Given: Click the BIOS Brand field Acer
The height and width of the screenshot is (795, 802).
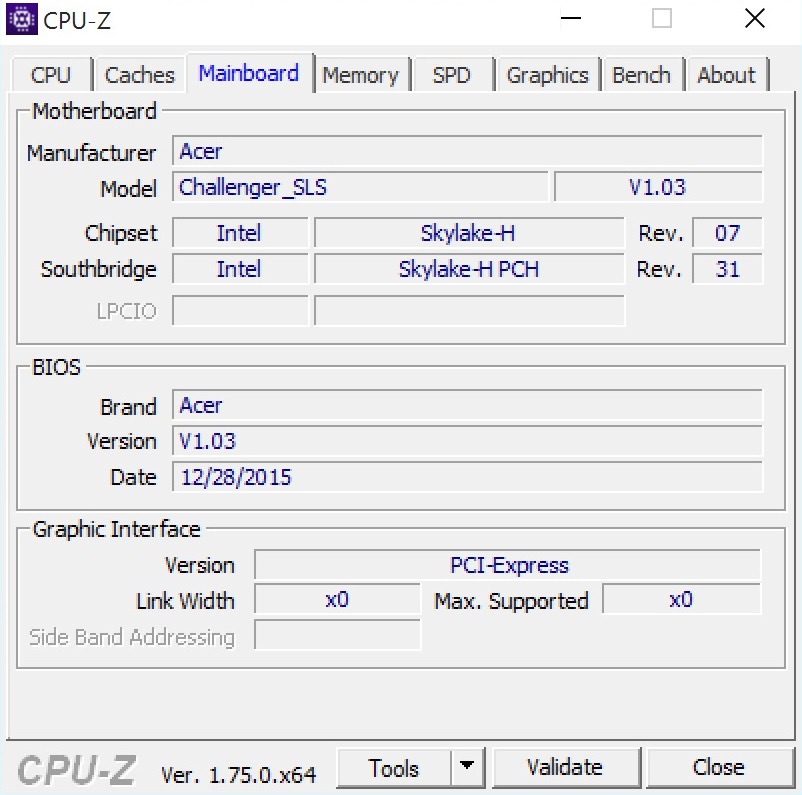Looking at the screenshot, I should pyautogui.click(x=467, y=405).
